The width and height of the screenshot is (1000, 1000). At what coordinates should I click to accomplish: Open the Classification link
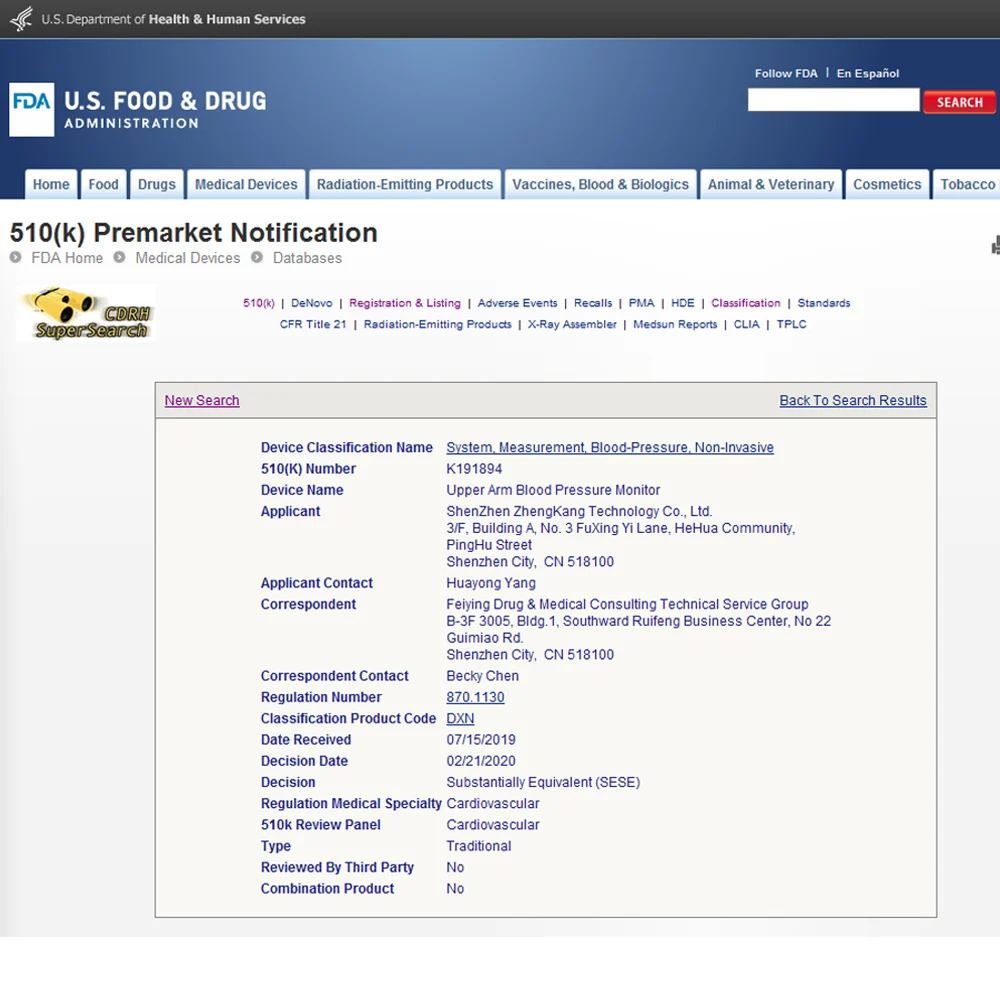746,303
